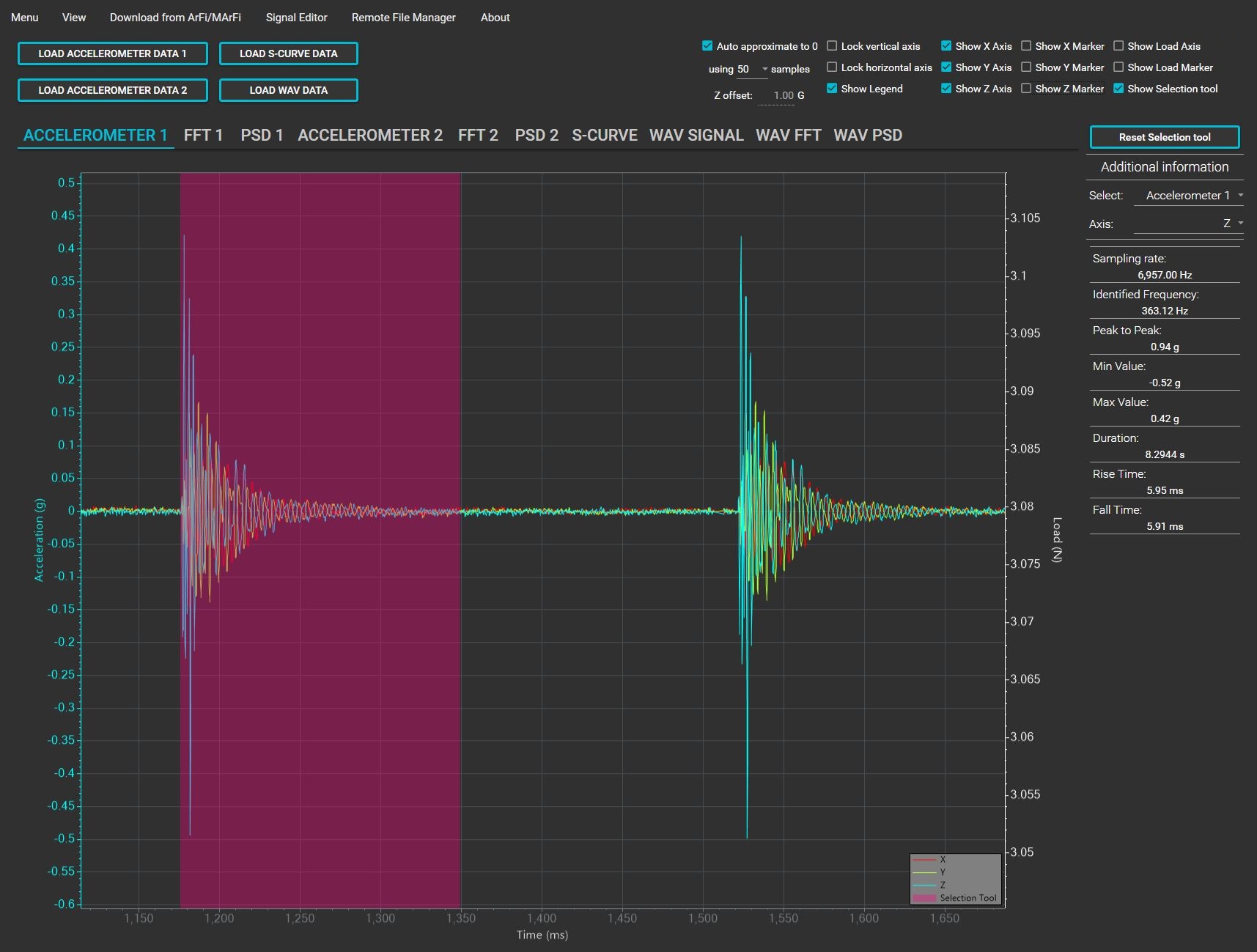Open the S-CURVE tab
This screenshot has width=1257, height=952.
click(604, 136)
